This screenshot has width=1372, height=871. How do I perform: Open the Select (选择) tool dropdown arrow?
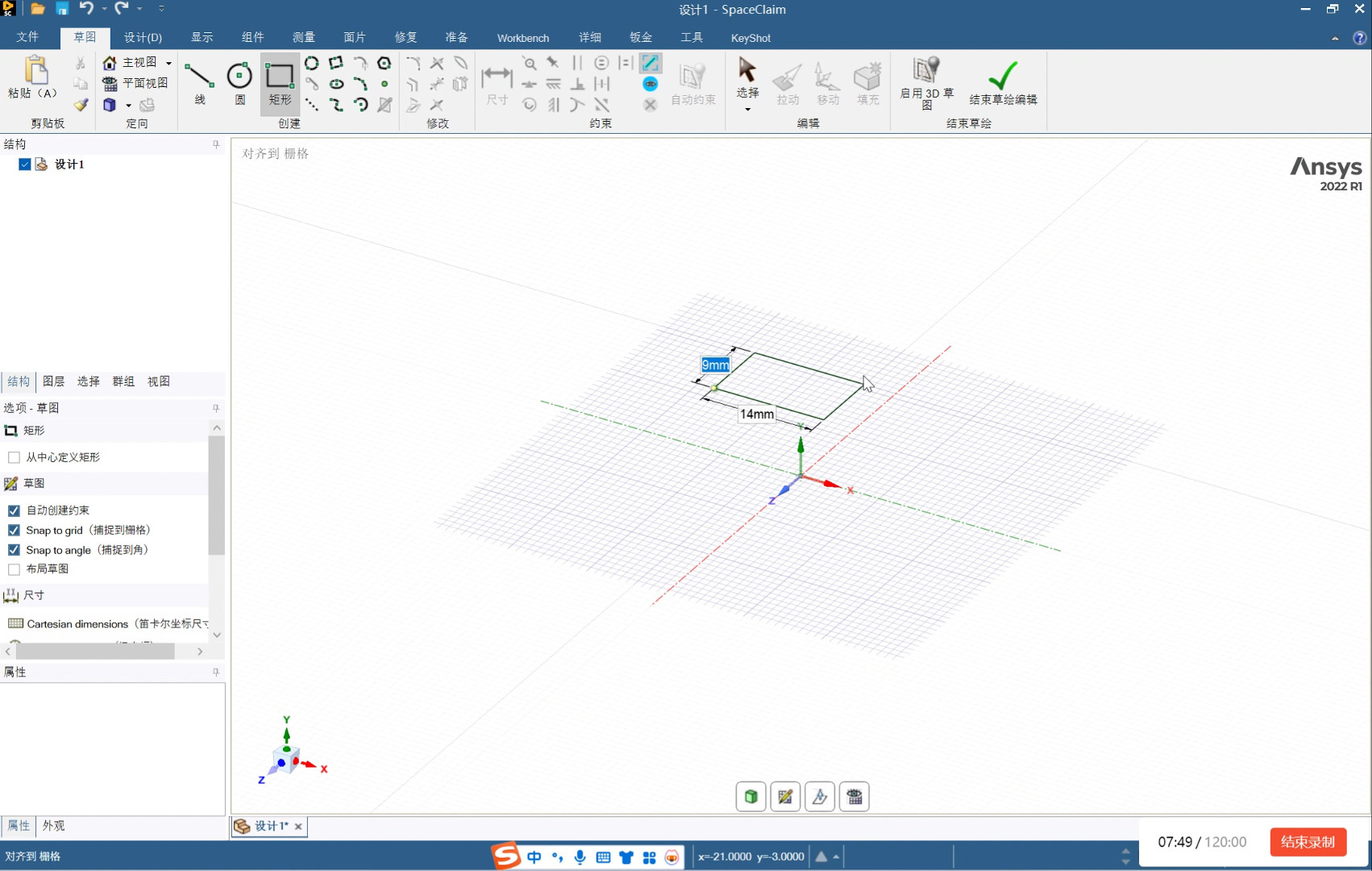(747, 110)
